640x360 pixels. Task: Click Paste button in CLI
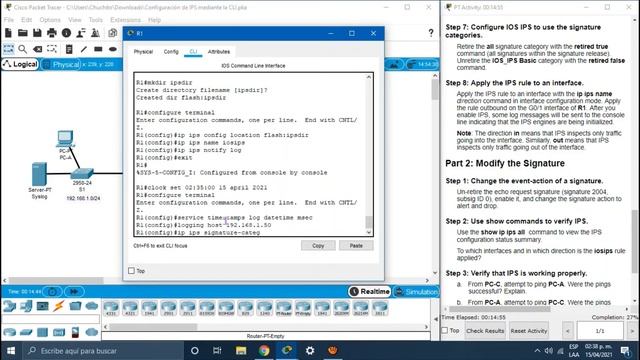pos(356,246)
